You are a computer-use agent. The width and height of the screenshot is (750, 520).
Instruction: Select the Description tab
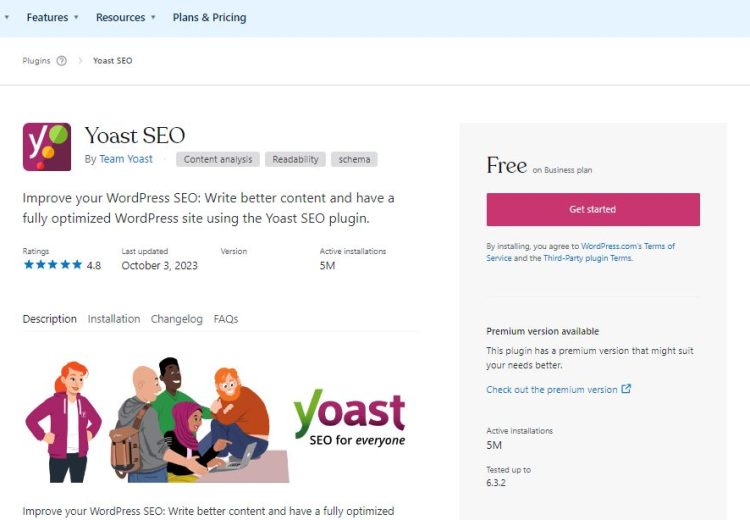pos(50,319)
